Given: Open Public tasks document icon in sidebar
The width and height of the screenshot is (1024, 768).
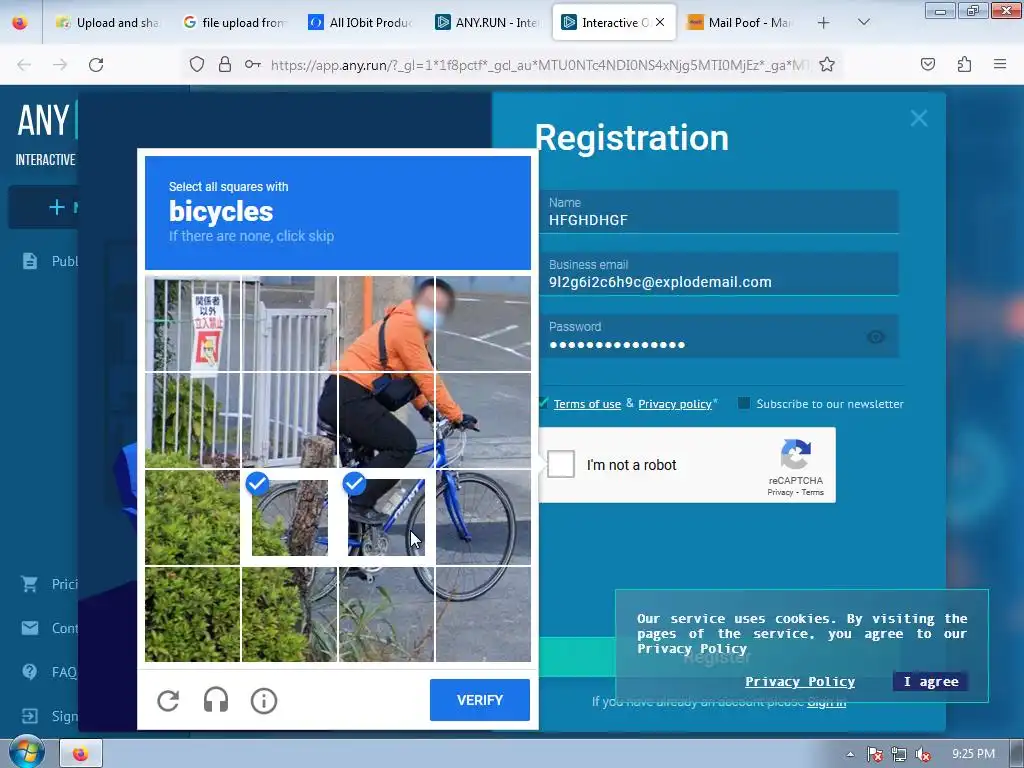Looking at the screenshot, I should click(30, 261).
